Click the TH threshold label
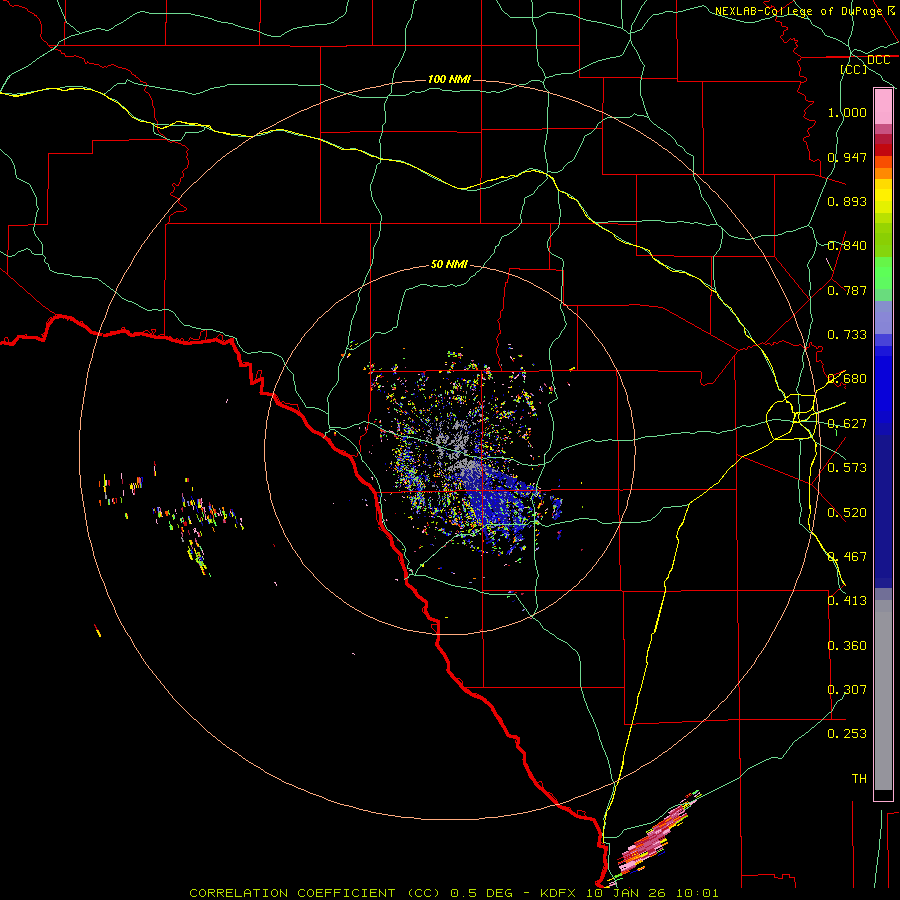The image size is (900, 900). [x=859, y=779]
